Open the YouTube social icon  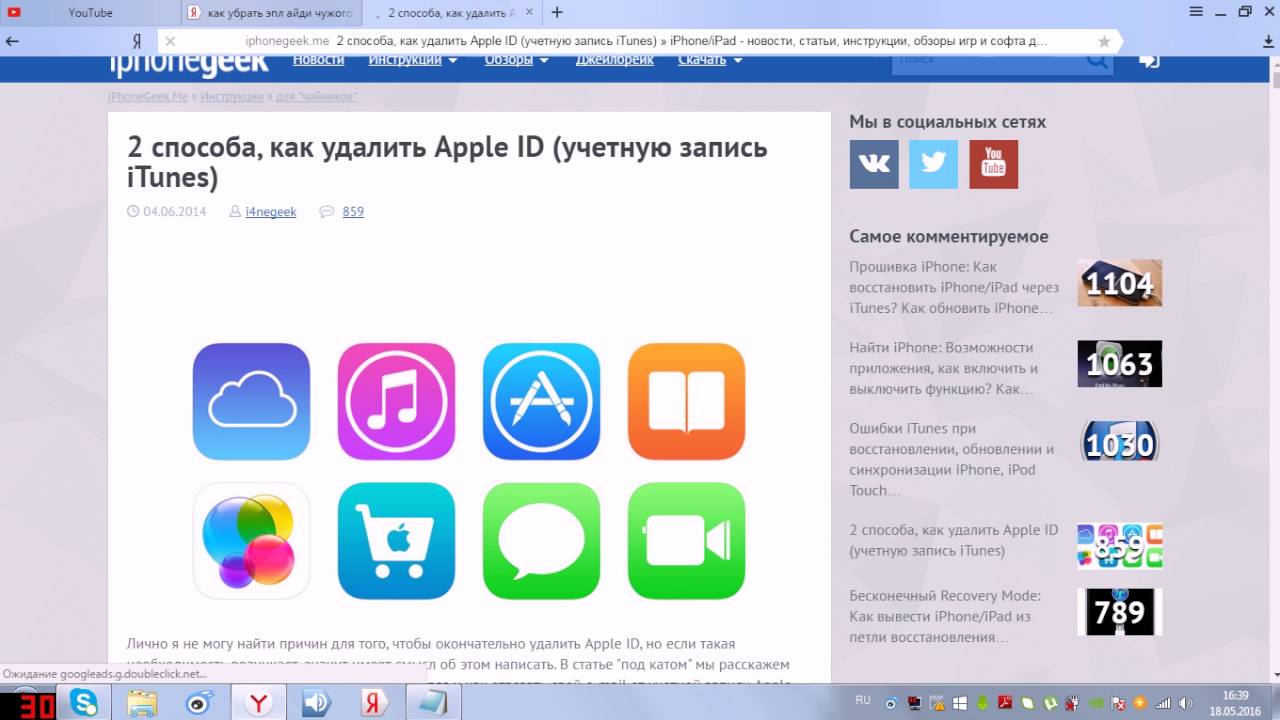point(993,164)
